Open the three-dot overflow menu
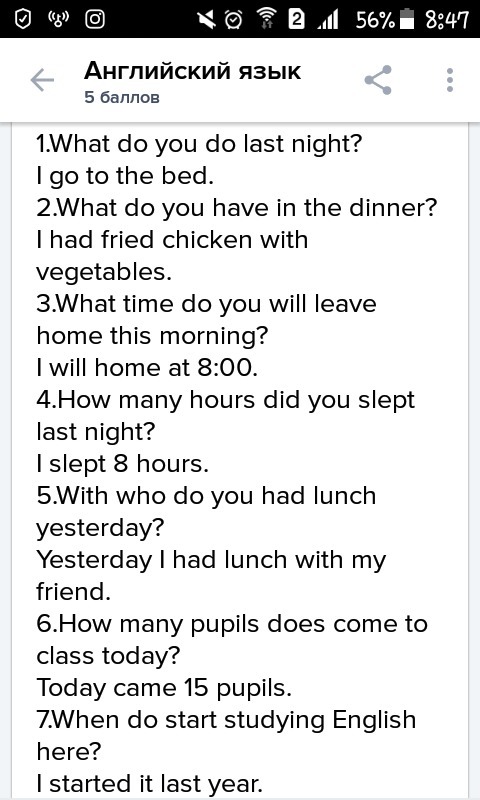This screenshot has width=480, height=800. coord(449,80)
